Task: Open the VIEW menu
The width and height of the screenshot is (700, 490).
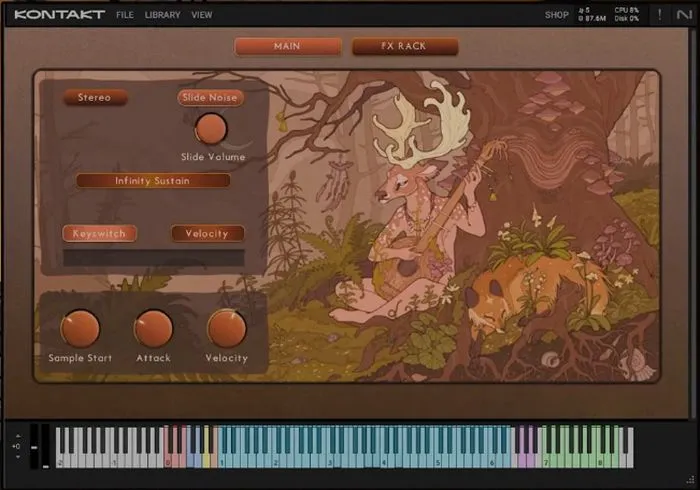Action: point(202,15)
